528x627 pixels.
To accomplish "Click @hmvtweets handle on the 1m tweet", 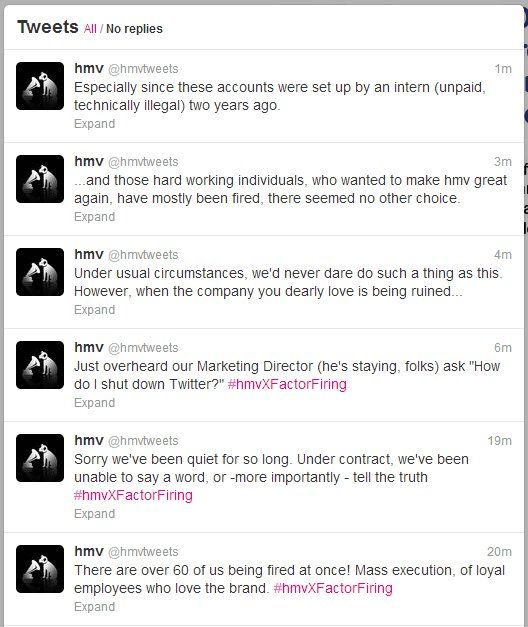I will tap(143, 69).
